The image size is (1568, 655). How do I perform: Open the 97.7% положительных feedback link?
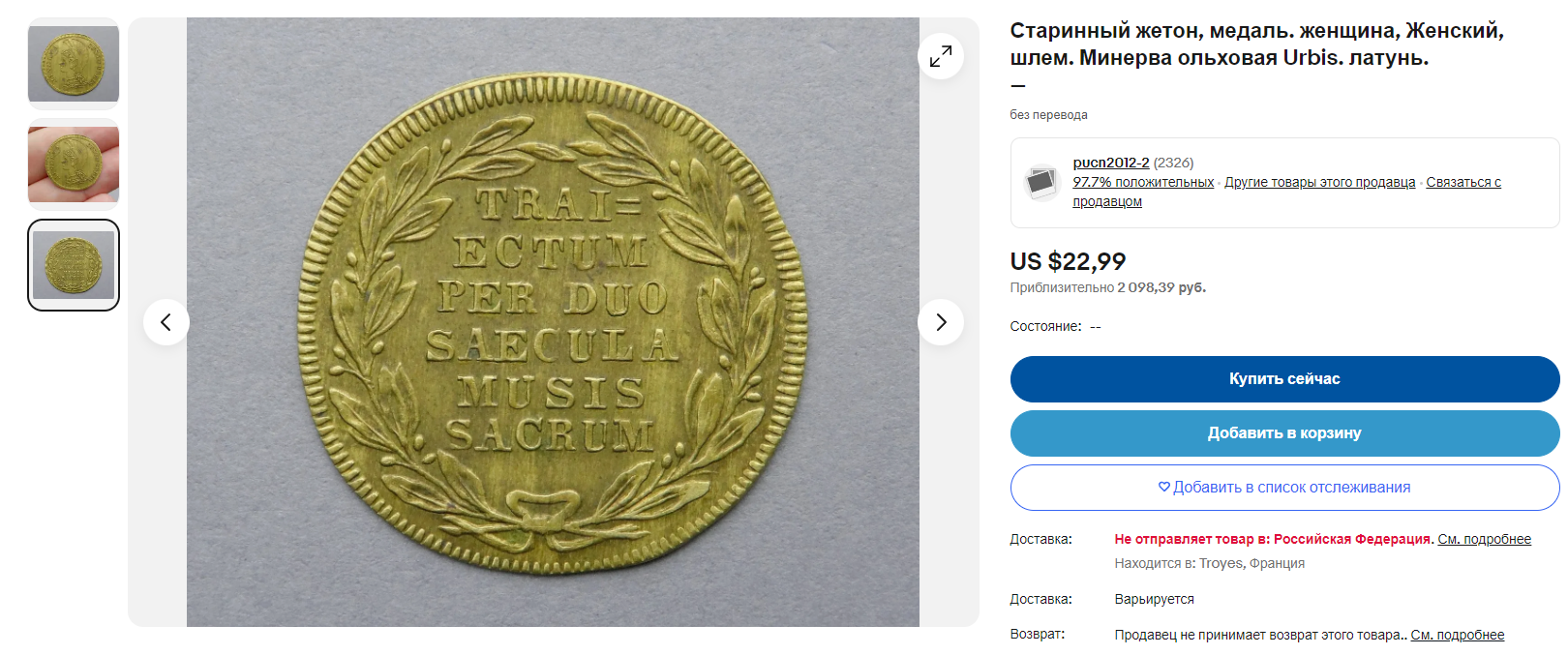[x=1143, y=182]
